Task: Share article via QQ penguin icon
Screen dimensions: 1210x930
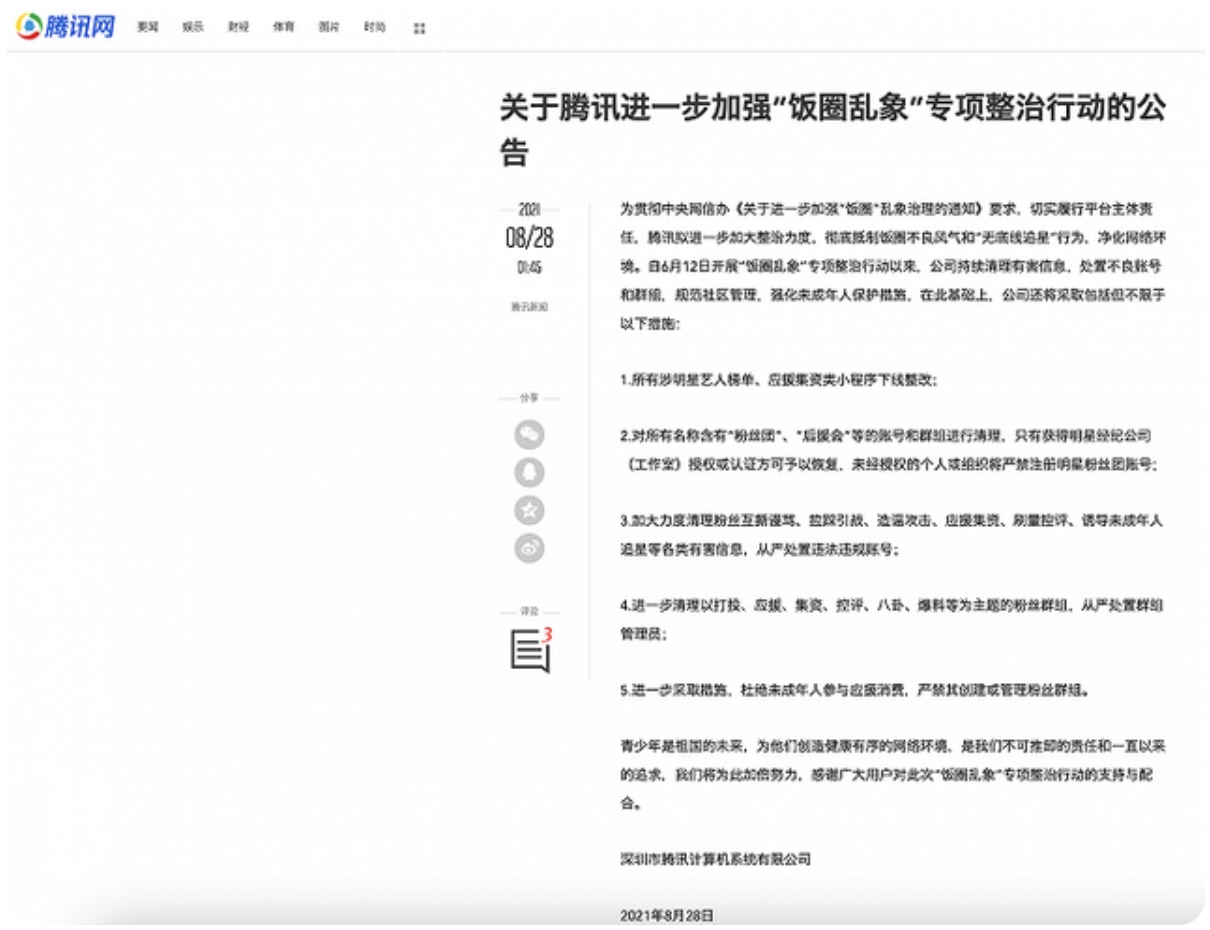Action: tap(529, 472)
